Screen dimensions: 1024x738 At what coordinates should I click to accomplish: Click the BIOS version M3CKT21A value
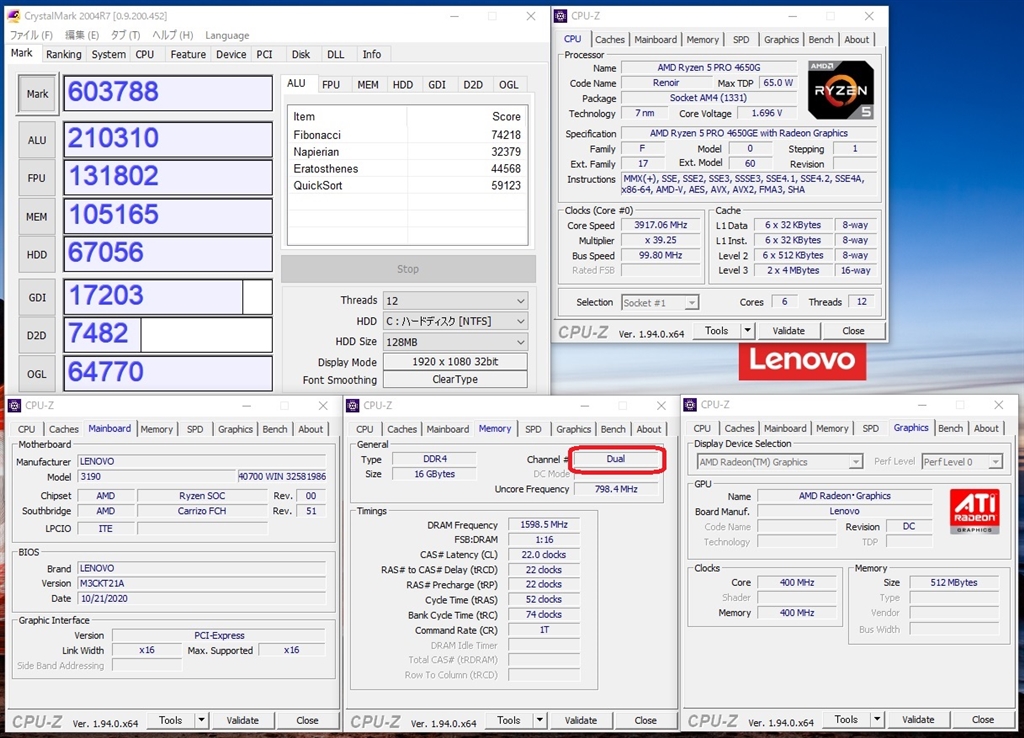[x=202, y=583]
